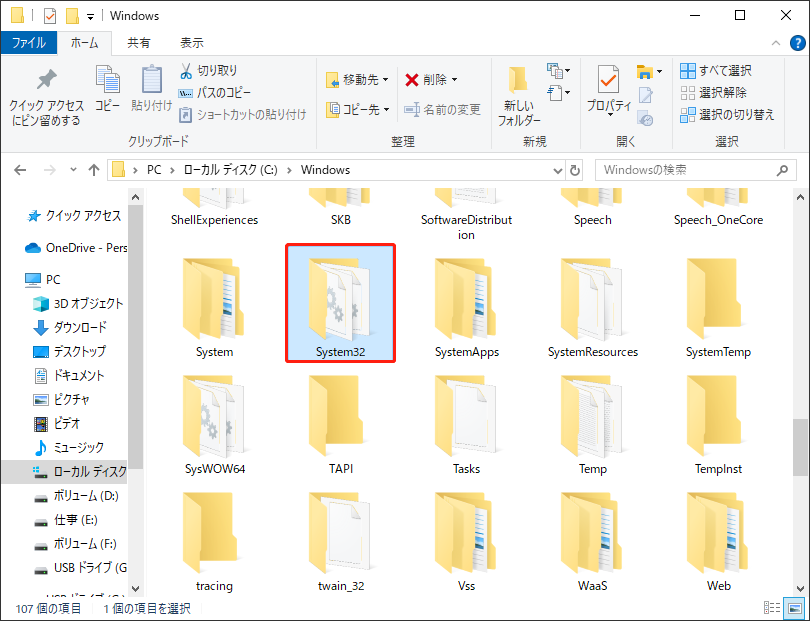Switch to the 表示 tab

pyautogui.click(x=192, y=43)
